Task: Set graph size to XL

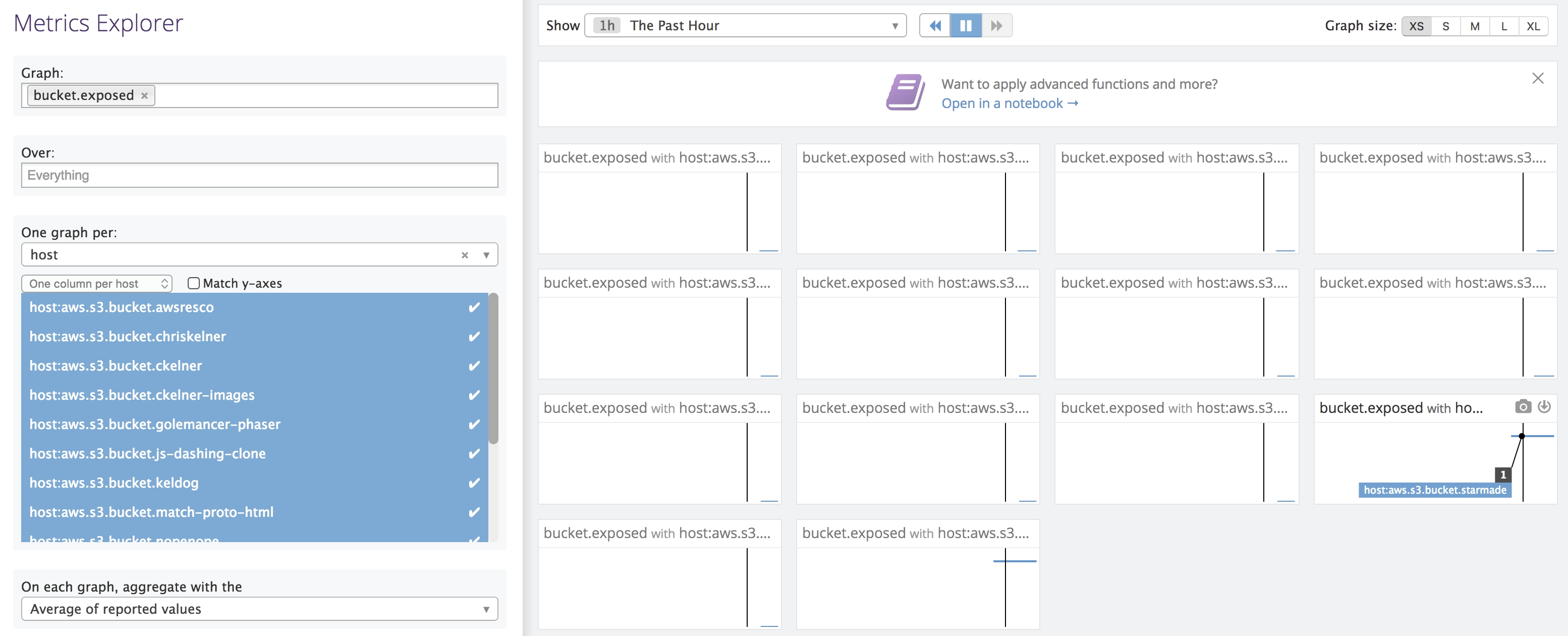Action: (1533, 26)
